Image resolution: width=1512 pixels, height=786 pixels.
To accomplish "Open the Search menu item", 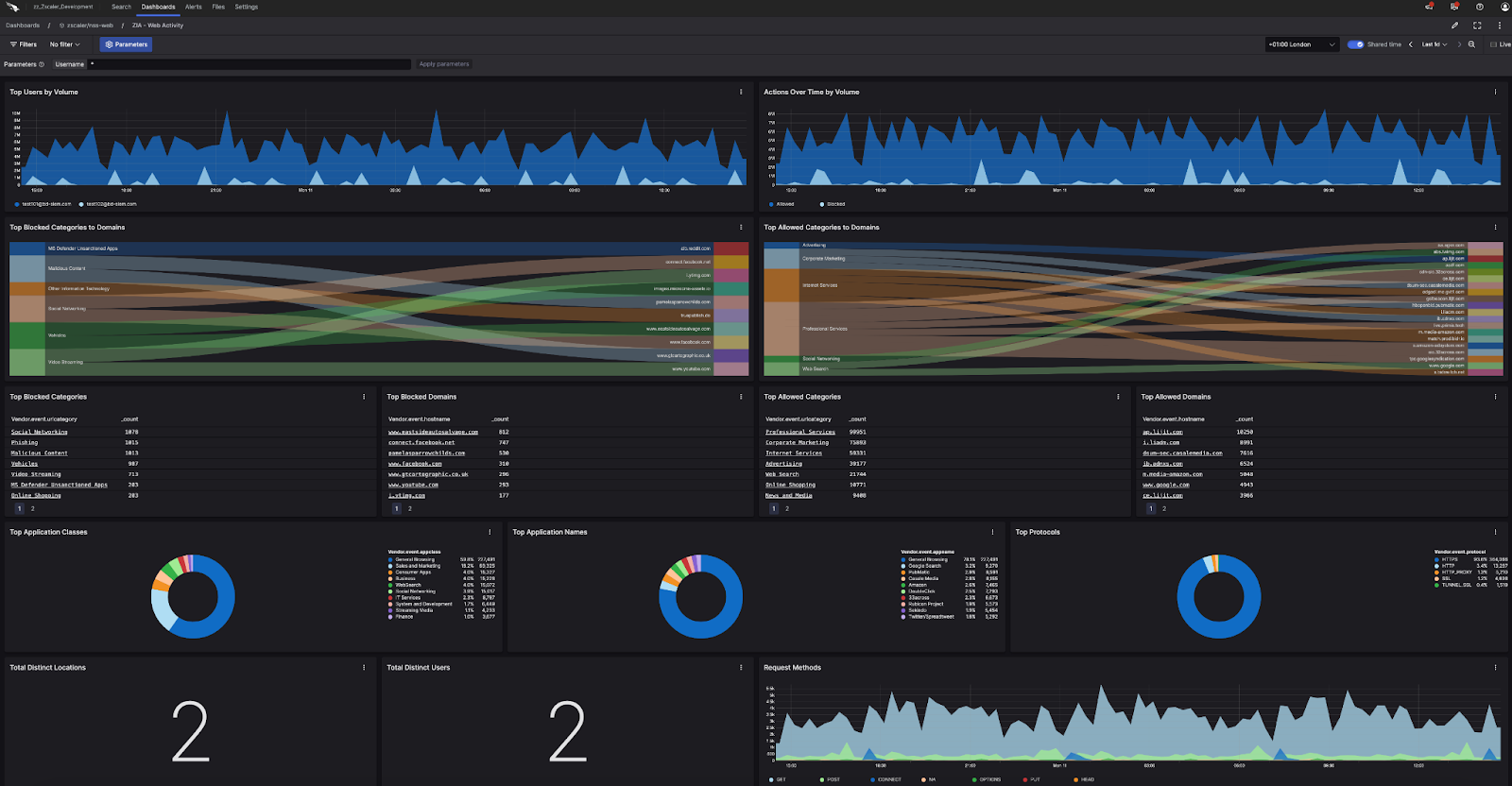I will click(x=121, y=7).
